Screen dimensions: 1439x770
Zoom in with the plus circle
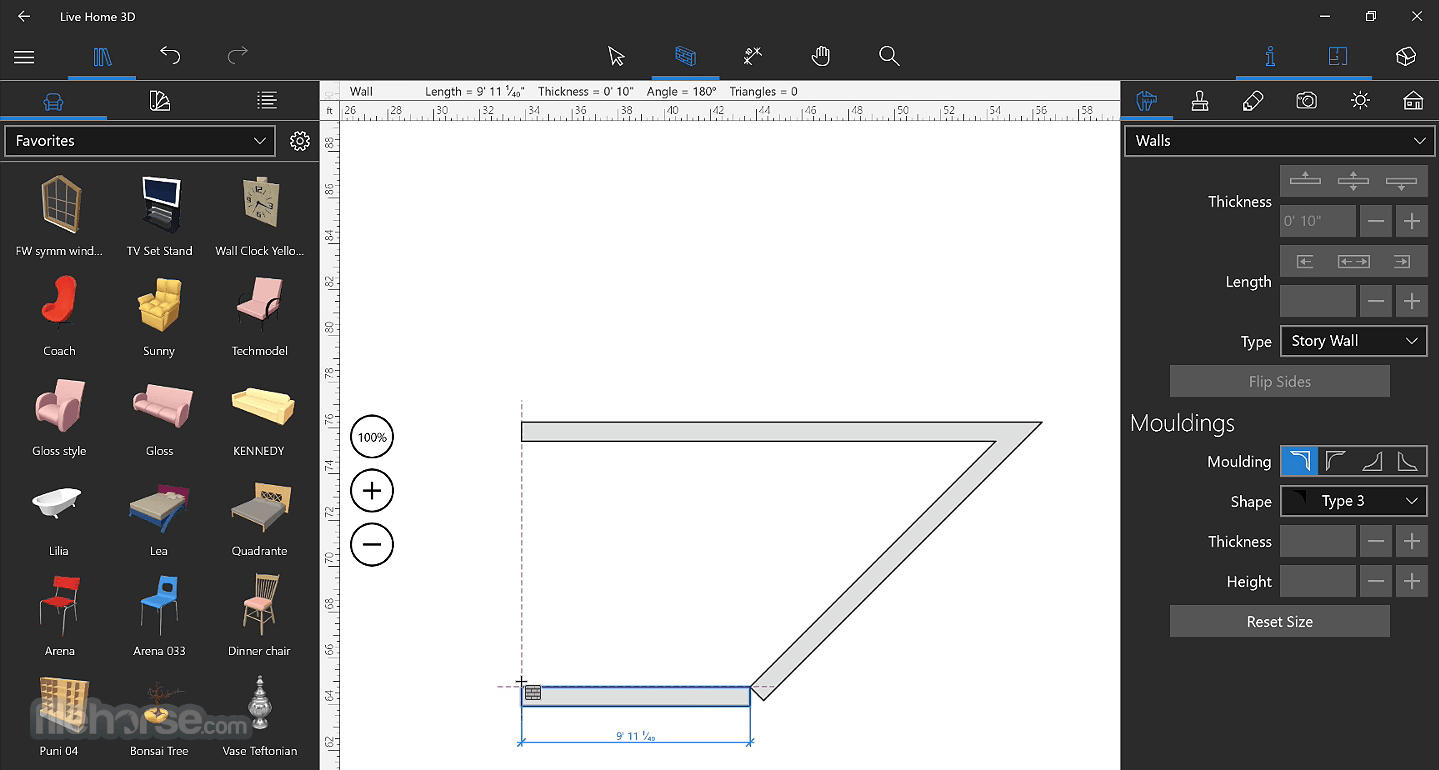coord(372,491)
